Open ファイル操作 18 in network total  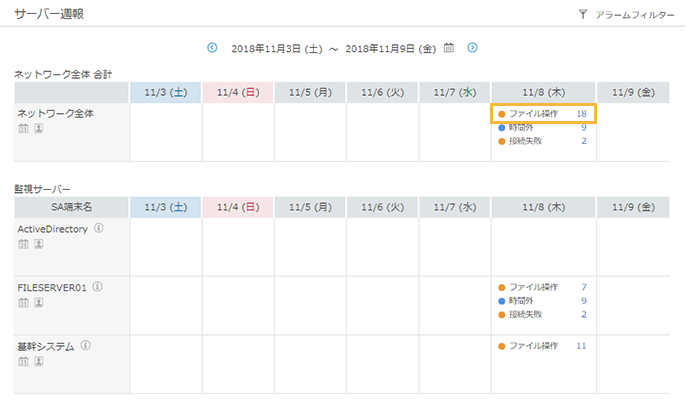click(543, 114)
